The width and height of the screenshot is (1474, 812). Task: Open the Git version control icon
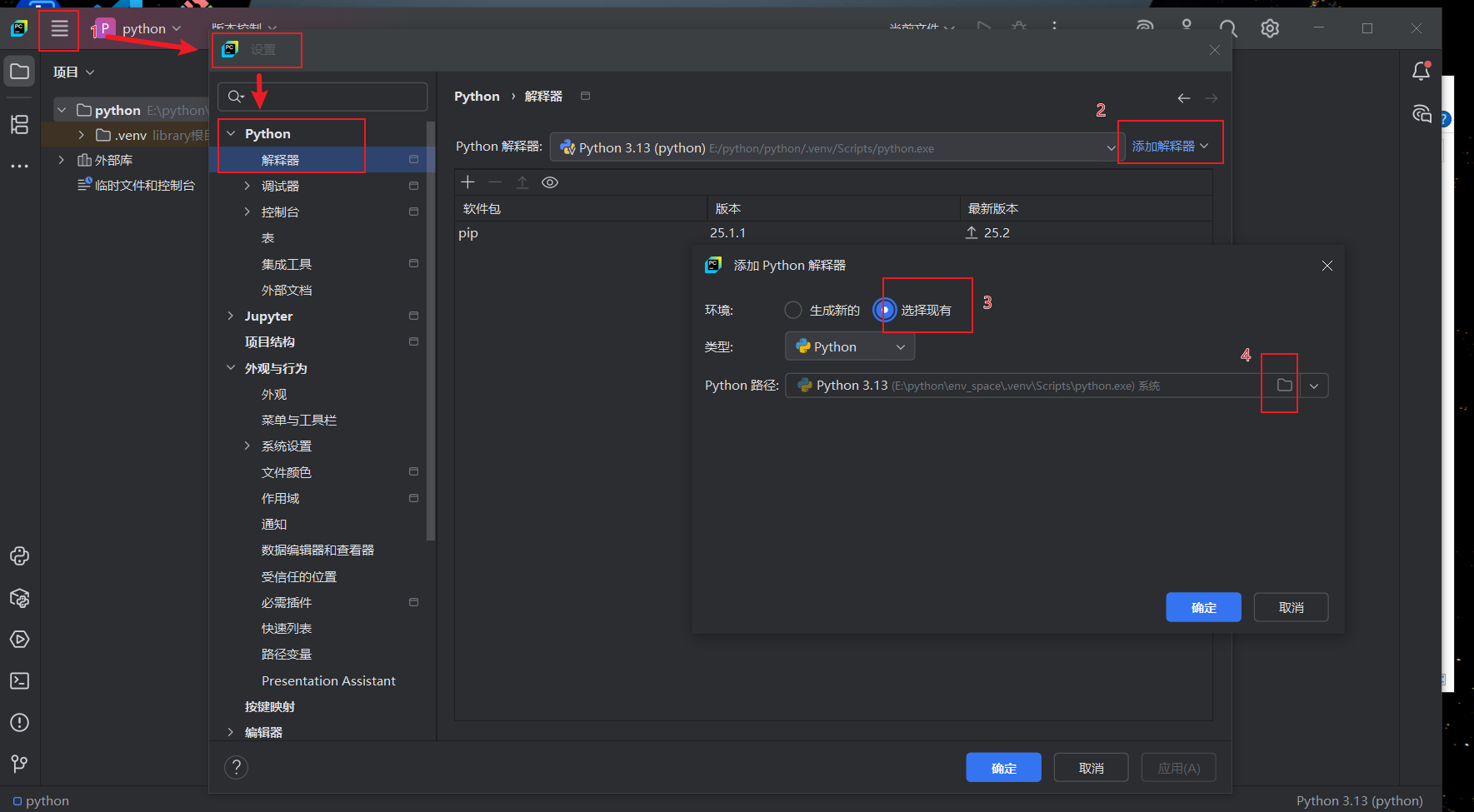click(19, 763)
